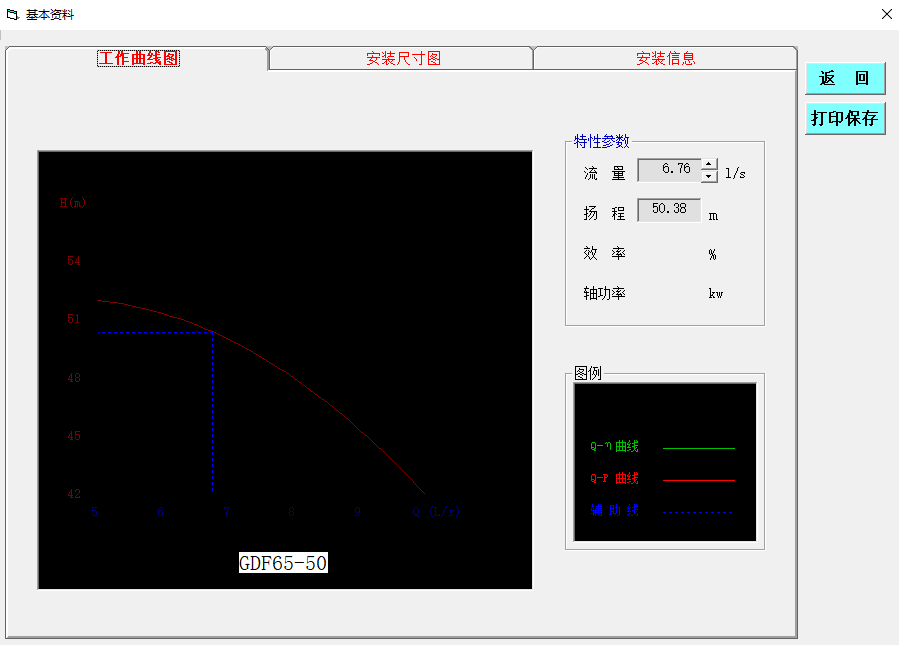The width and height of the screenshot is (899, 645).
Task: Click the blue dashed 辅助线 legend sample
Action: pos(698,513)
